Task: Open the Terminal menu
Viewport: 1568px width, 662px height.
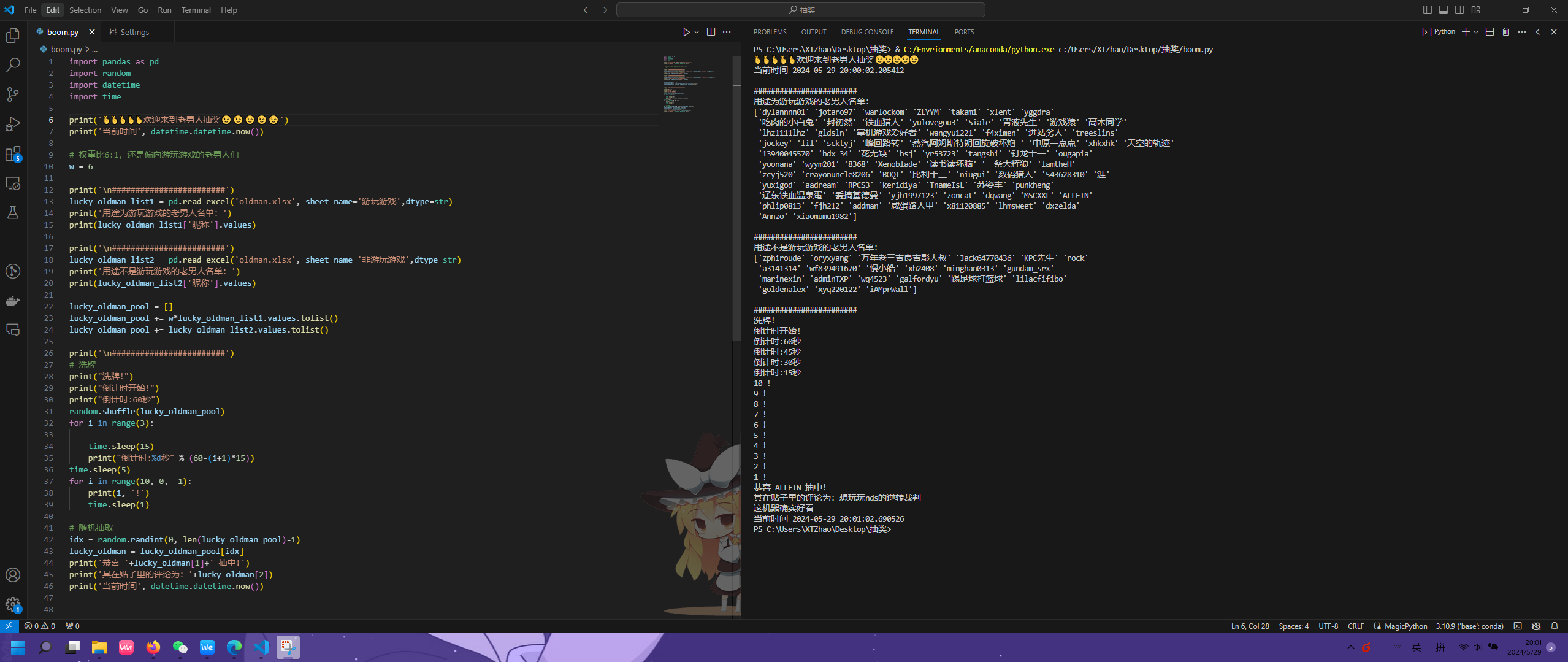Action: [x=196, y=10]
